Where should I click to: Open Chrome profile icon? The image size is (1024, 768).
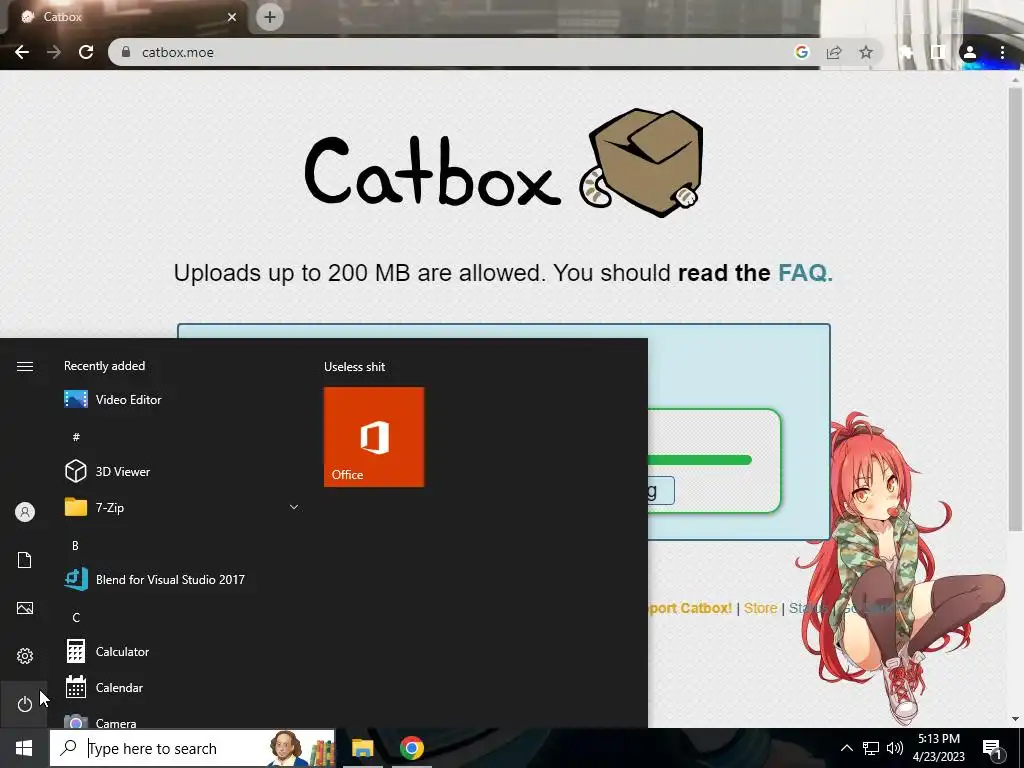970,52
